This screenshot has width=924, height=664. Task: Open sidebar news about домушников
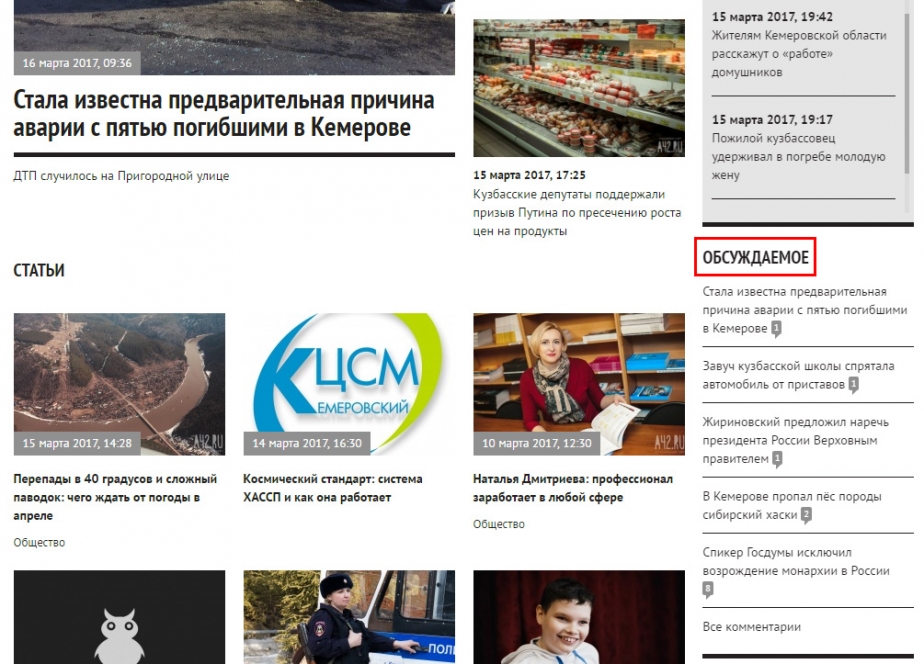point(799,54)
